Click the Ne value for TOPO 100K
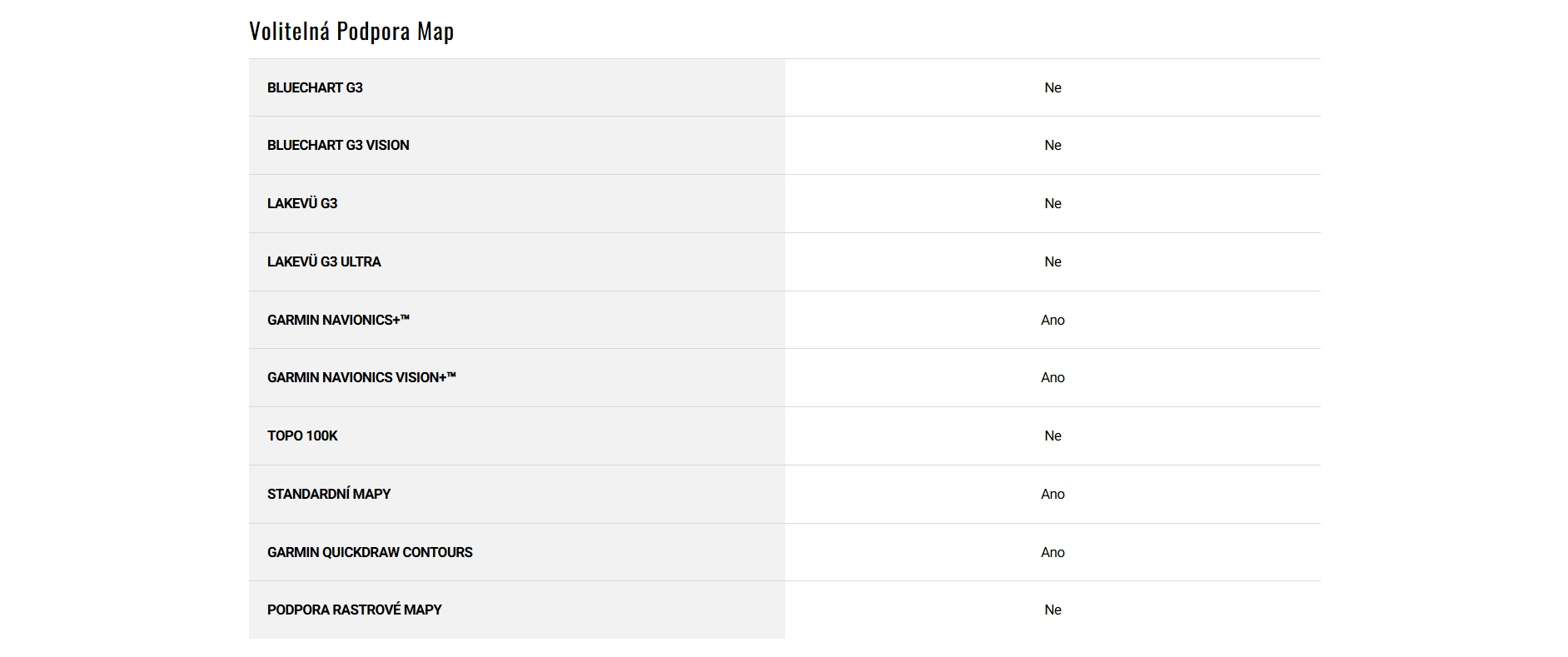This screenshot has width=1568, height=657. (x=1053, y=436)
